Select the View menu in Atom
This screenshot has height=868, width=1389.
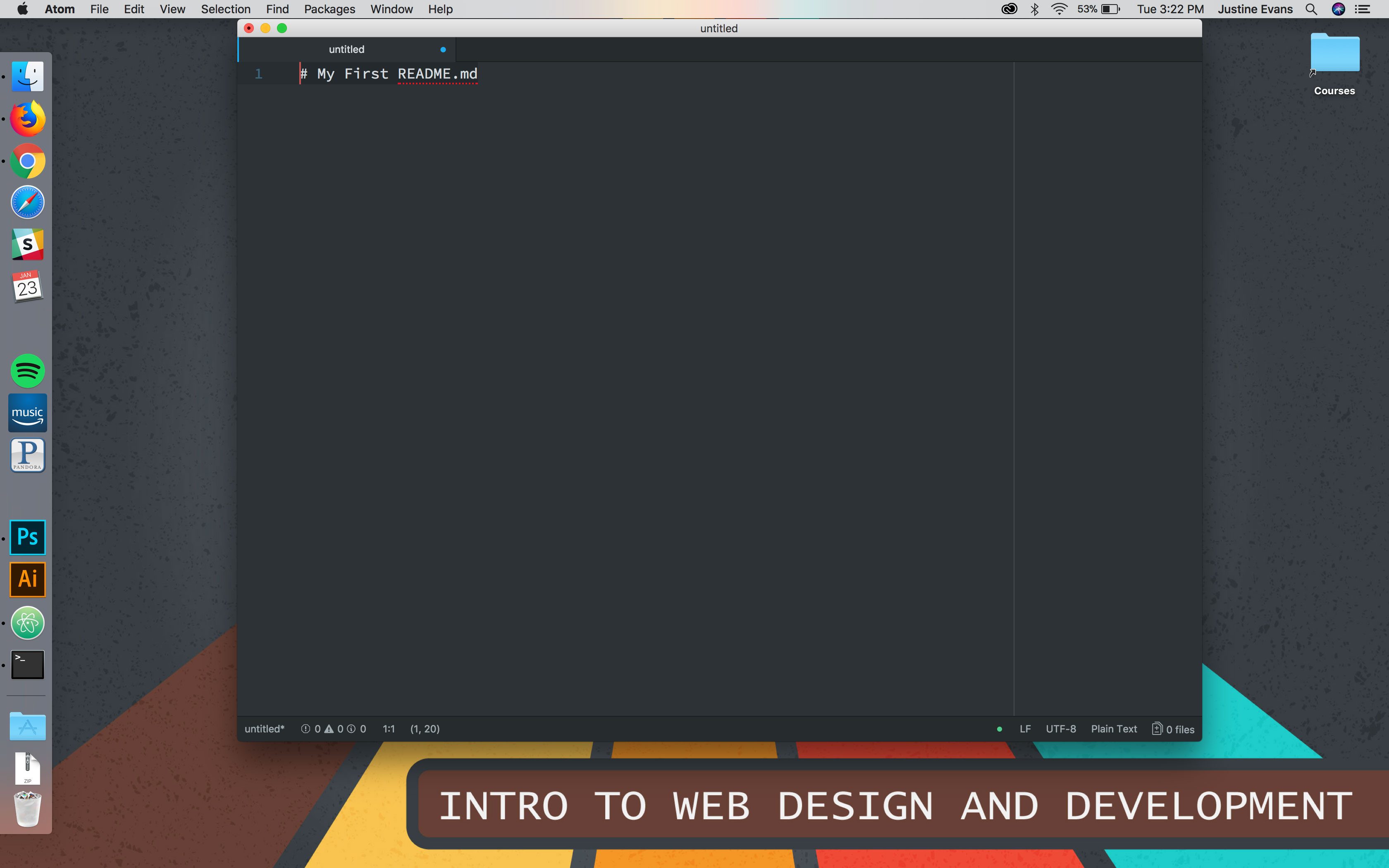pyautogui.click(x=172, y=9)
